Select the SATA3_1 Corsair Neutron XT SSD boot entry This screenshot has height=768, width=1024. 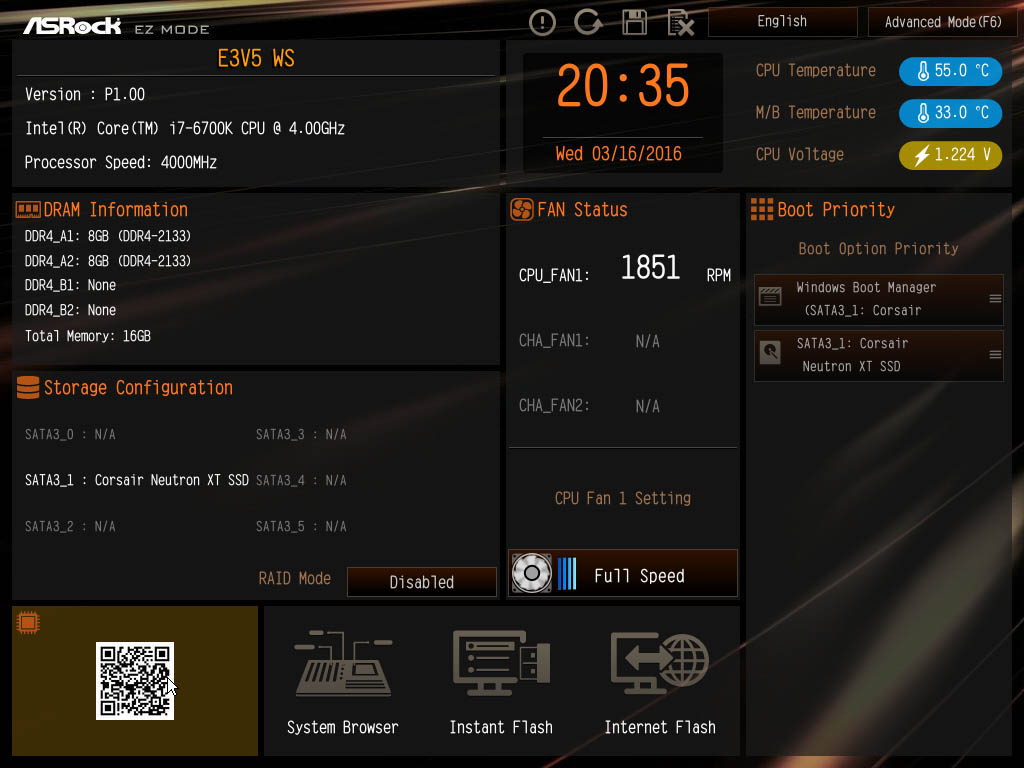[x=878, y=355]
